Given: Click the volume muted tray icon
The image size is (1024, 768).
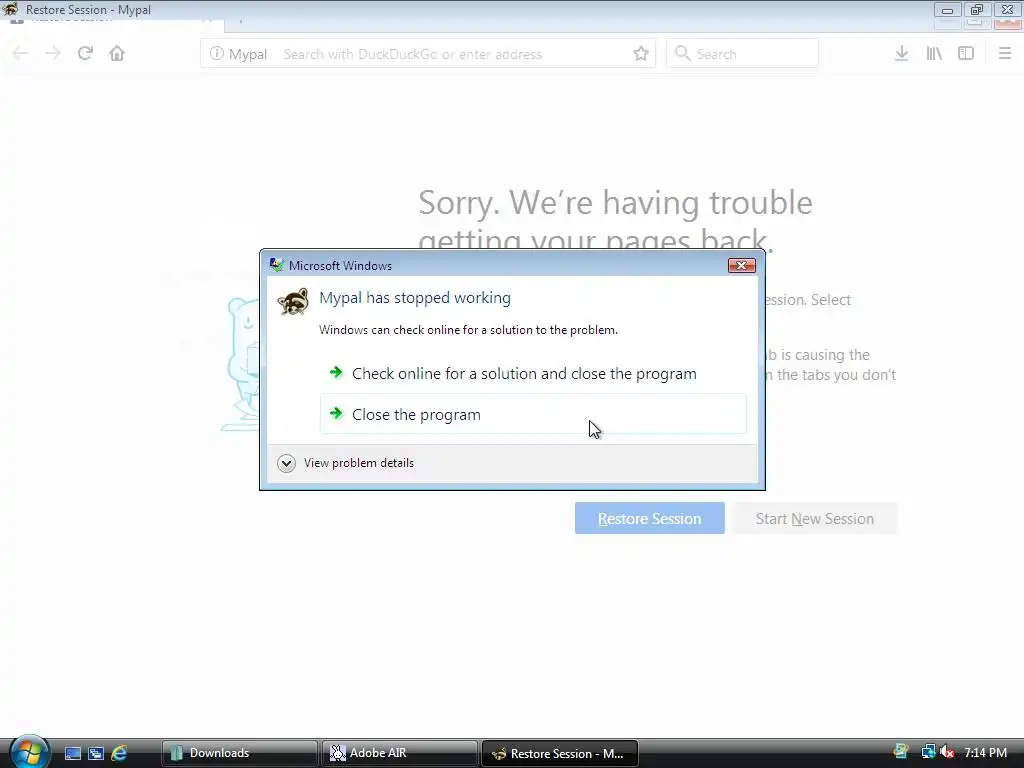Looking at the screenshot, I should [947, 753].
